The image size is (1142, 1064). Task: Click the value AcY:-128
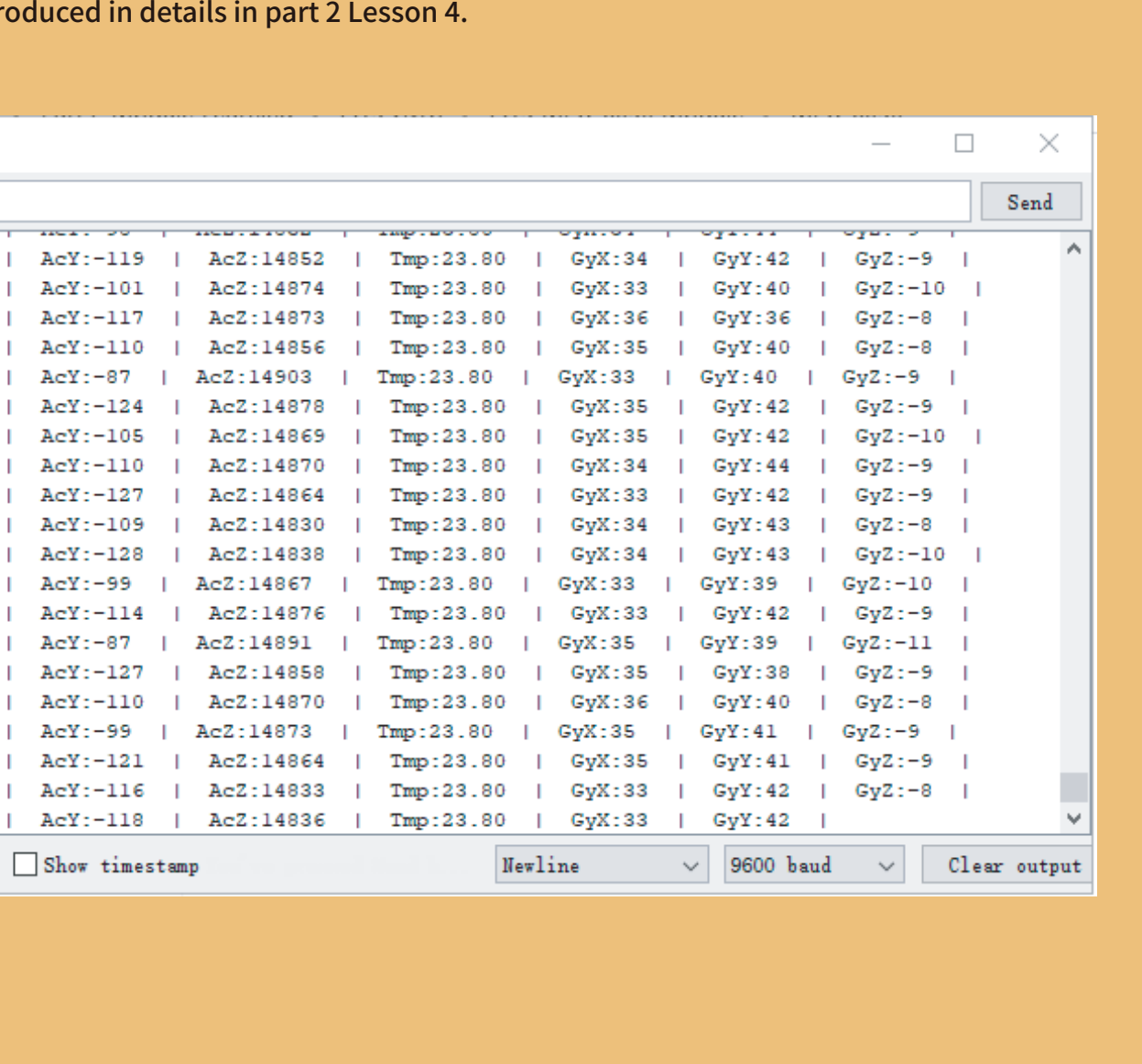click(92, 554)
